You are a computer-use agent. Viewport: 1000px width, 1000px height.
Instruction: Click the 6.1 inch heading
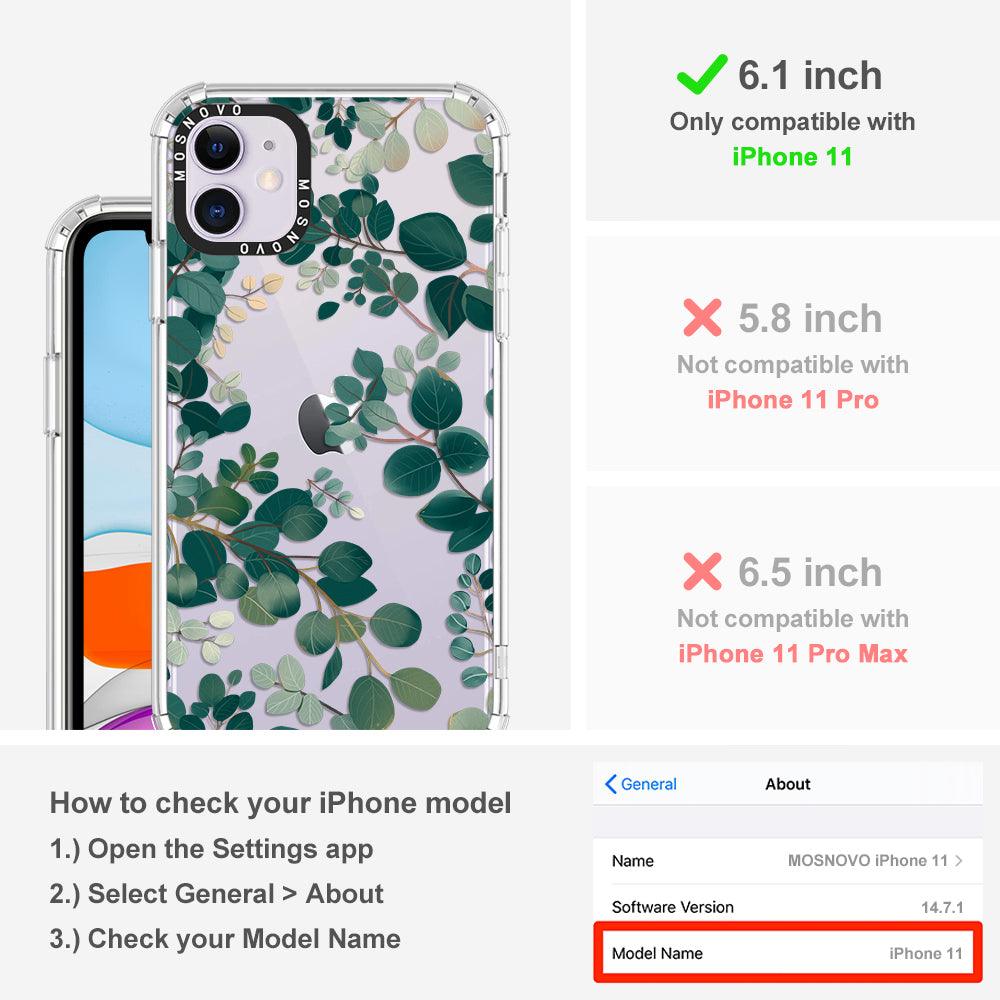[810, 75]
